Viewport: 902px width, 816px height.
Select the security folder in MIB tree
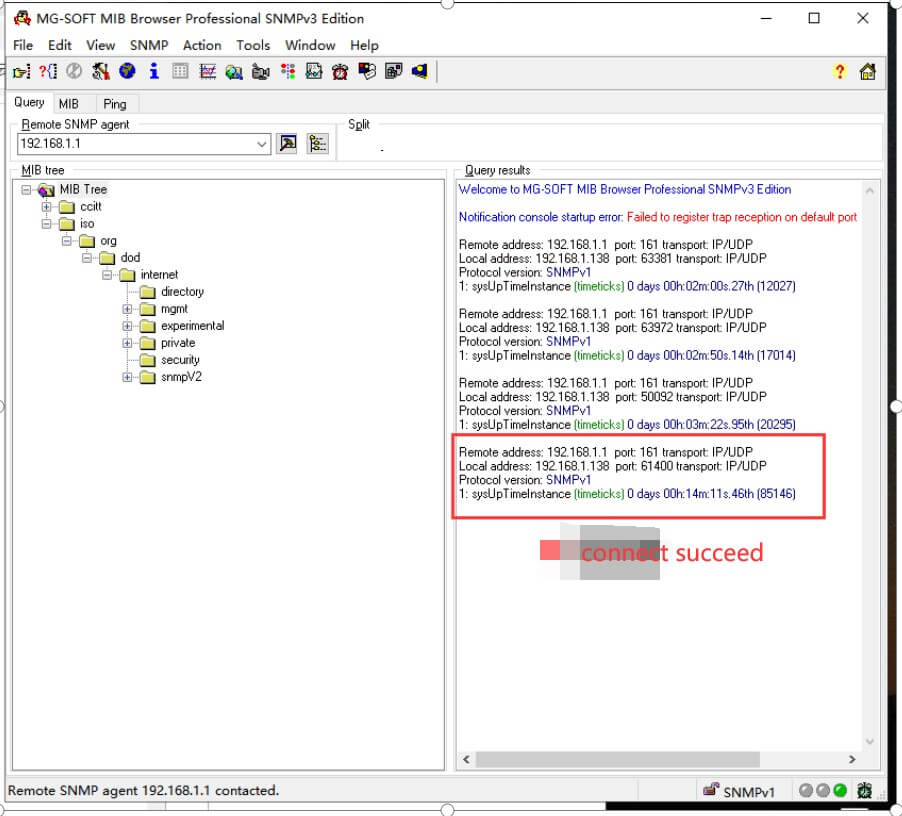[180, 360]
